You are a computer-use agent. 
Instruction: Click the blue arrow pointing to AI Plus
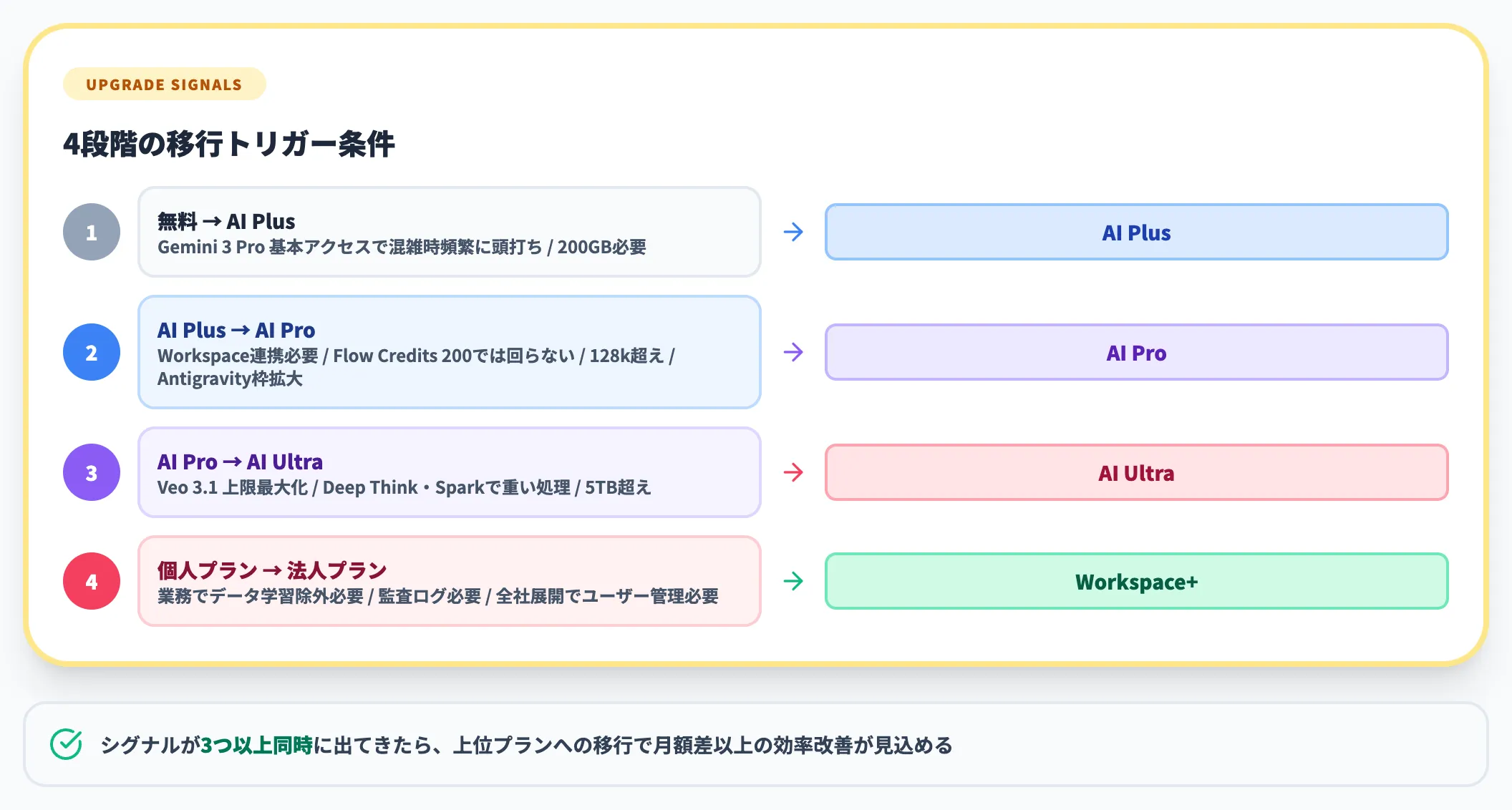tap(793, 232)
